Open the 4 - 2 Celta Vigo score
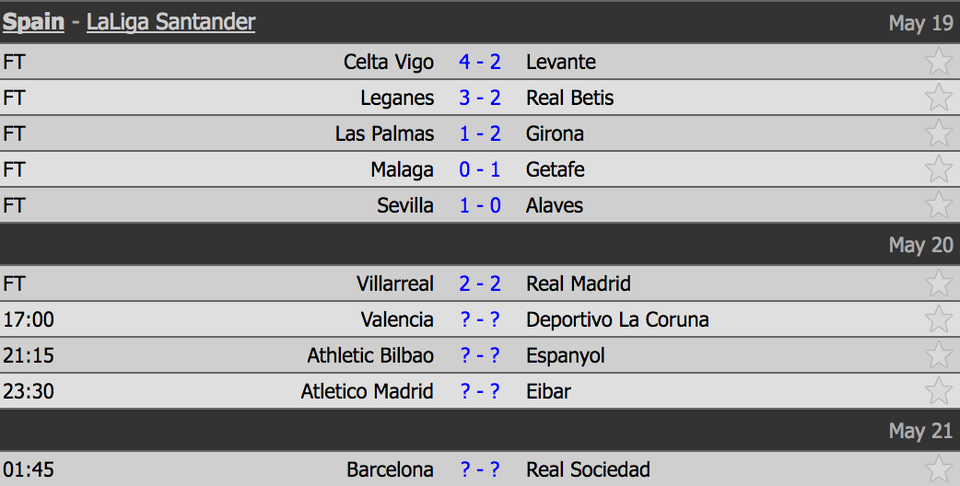The image size is (960, 486). (480, 61)
